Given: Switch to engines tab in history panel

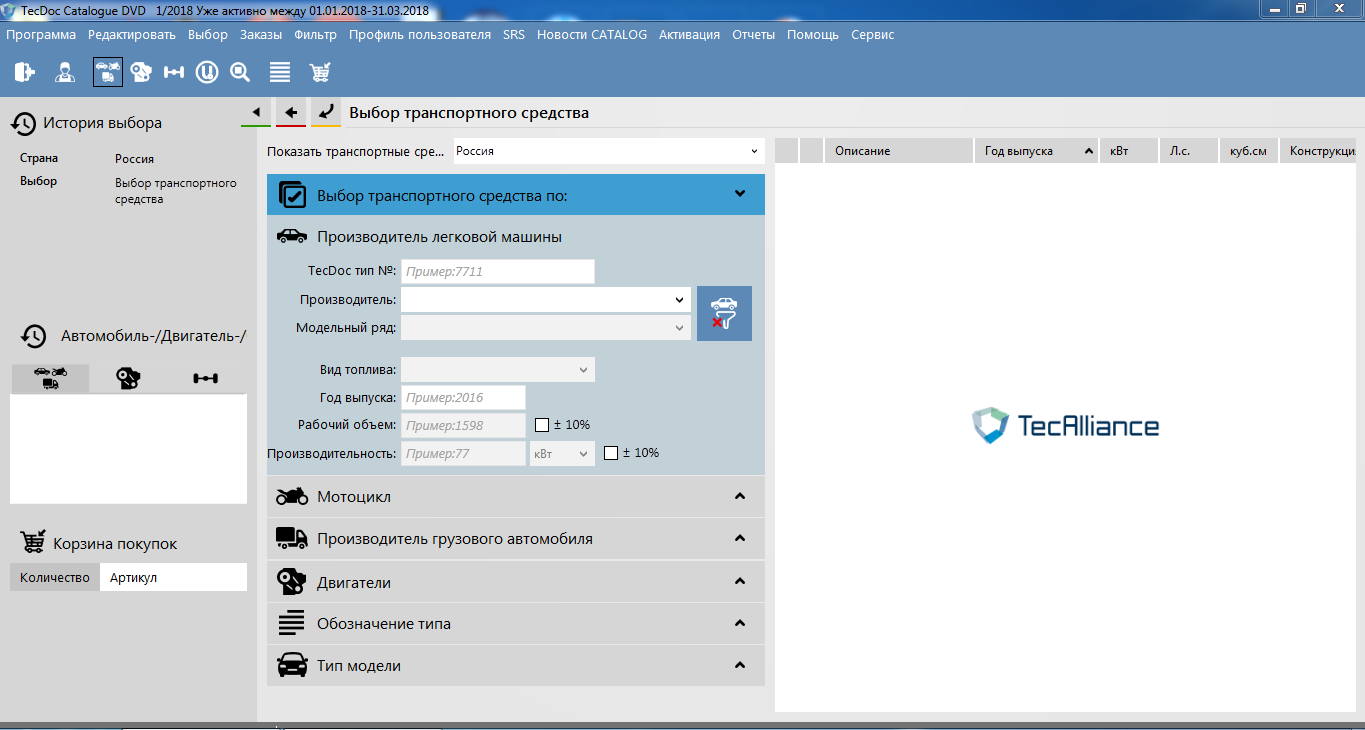Looking at the screenshot, I should click(128, 378).
